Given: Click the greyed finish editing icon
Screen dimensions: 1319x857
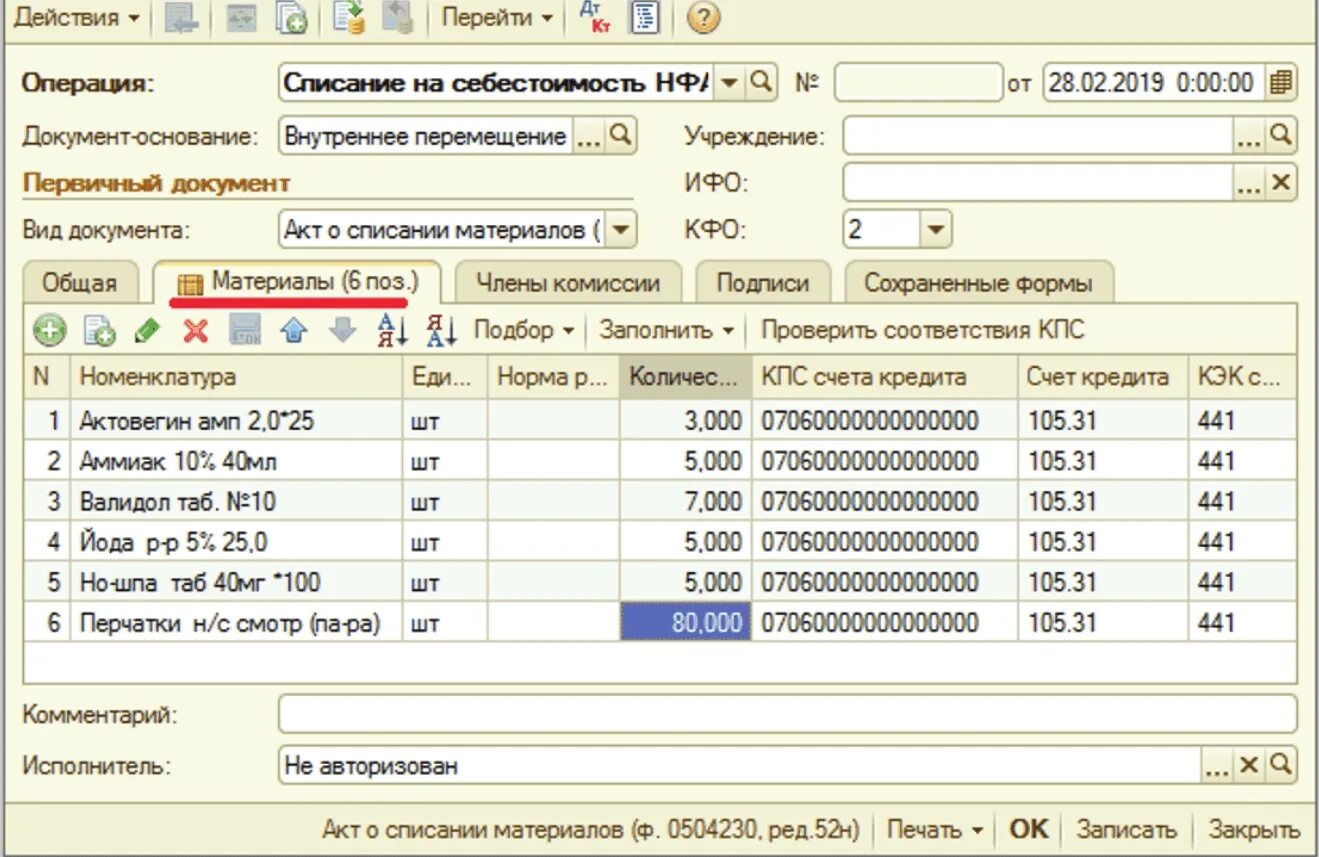Looking at the screenshot, I should click(245, 330).
